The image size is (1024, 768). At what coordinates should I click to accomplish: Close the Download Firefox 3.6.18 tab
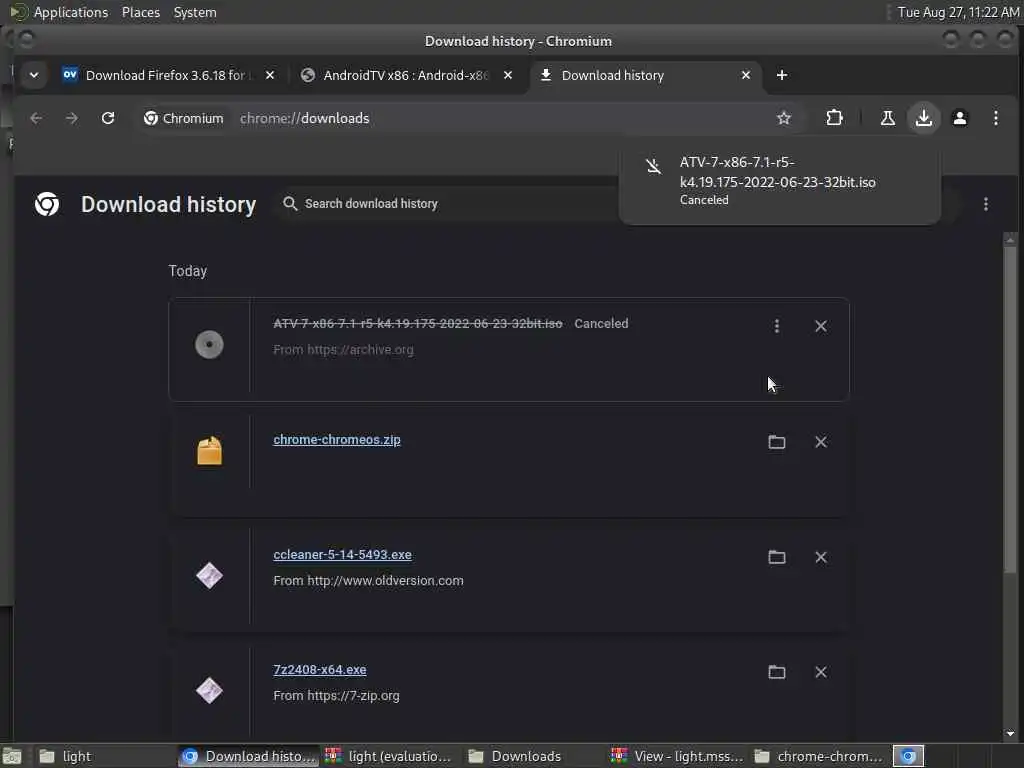270,75
